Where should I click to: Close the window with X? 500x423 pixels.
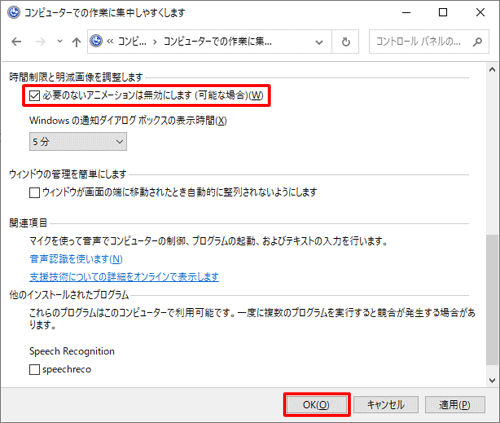(x=480, y=13)
